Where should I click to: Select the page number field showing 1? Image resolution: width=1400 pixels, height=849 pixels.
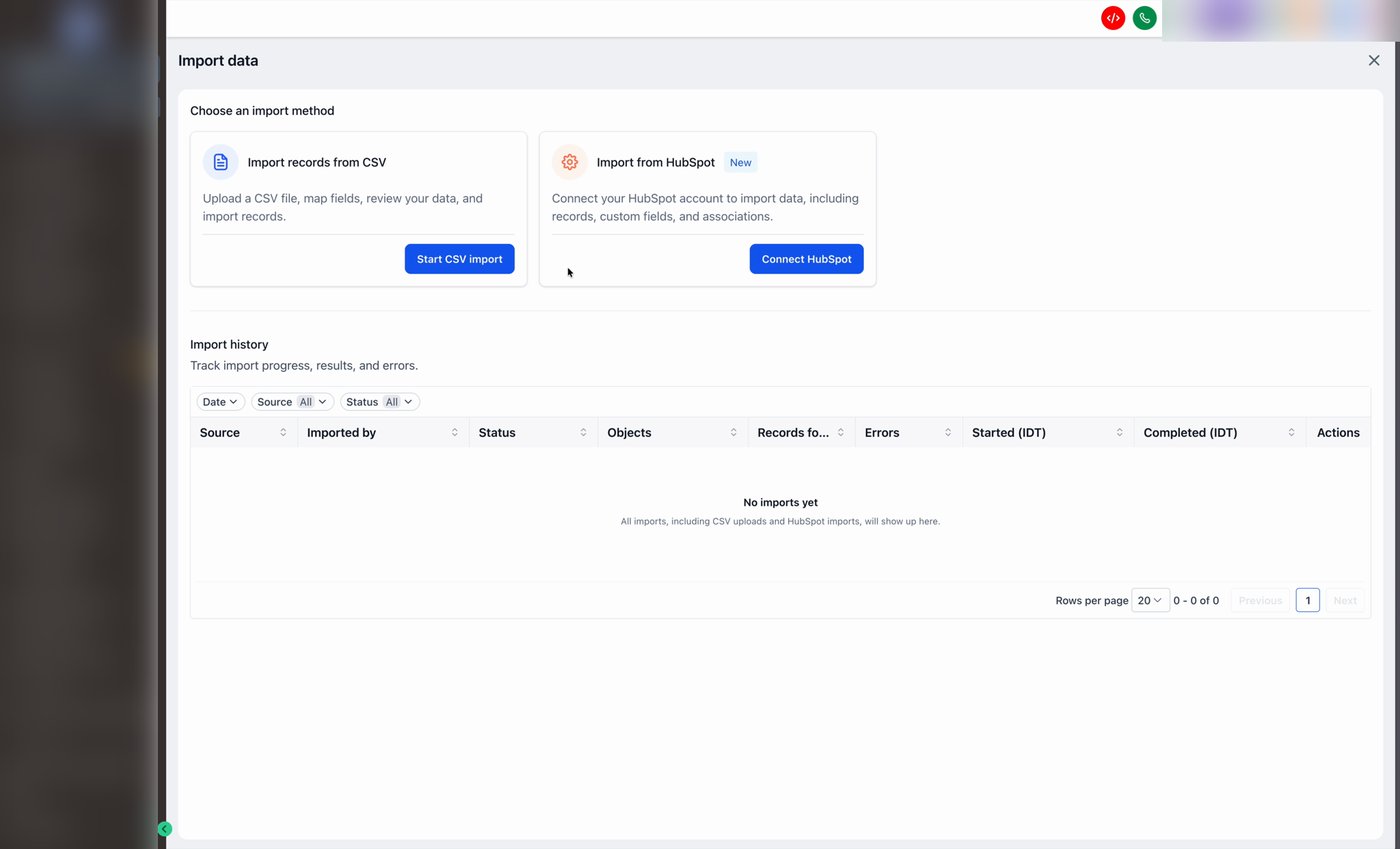pos(1307,600)
